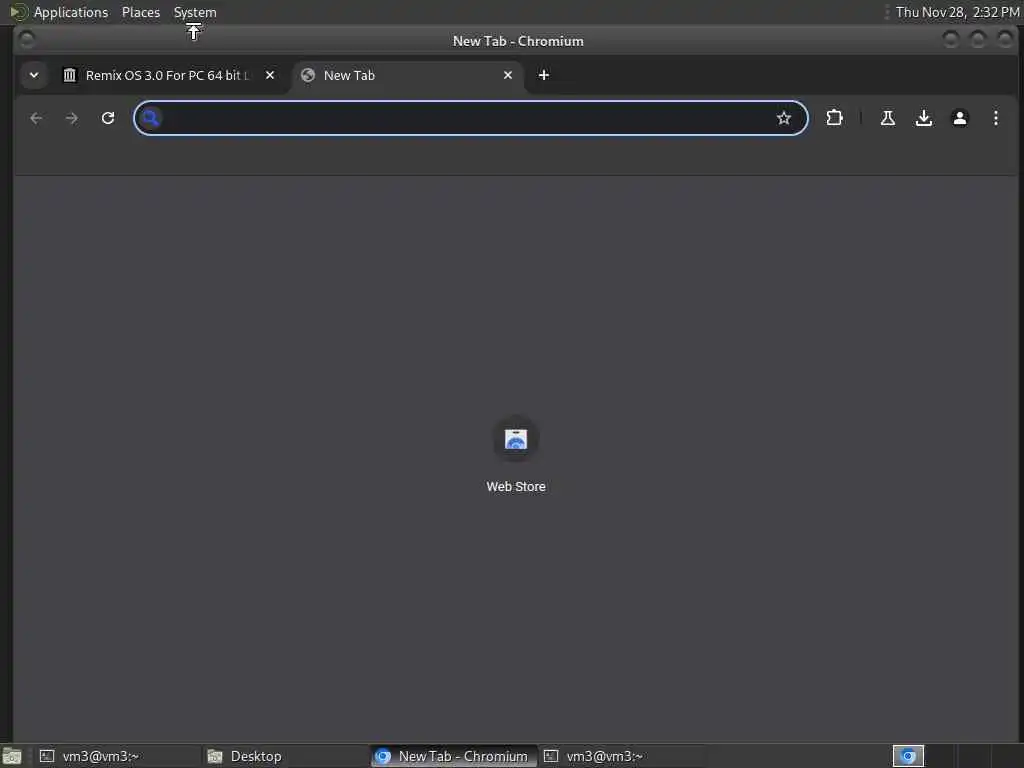
Task: Open Chrome Labs flask icon
Action: [x=888, y=118]
